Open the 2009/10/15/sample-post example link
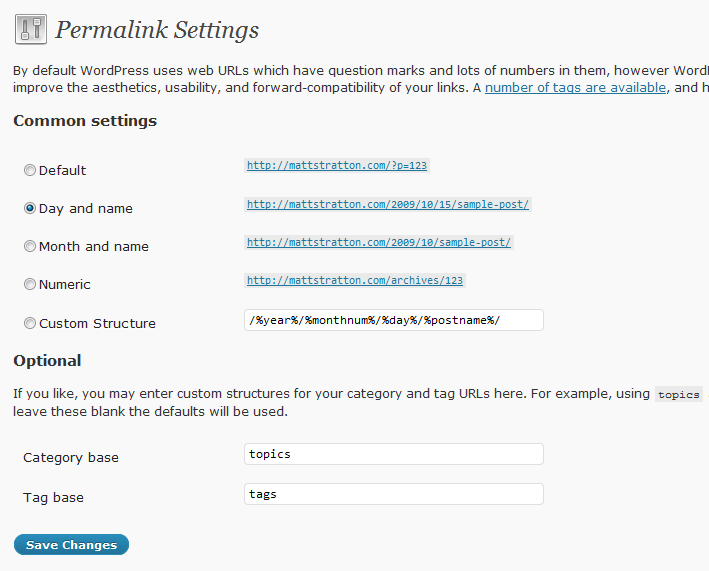Image resolution: width=709 pixels, height=571 pixels. 388,204
